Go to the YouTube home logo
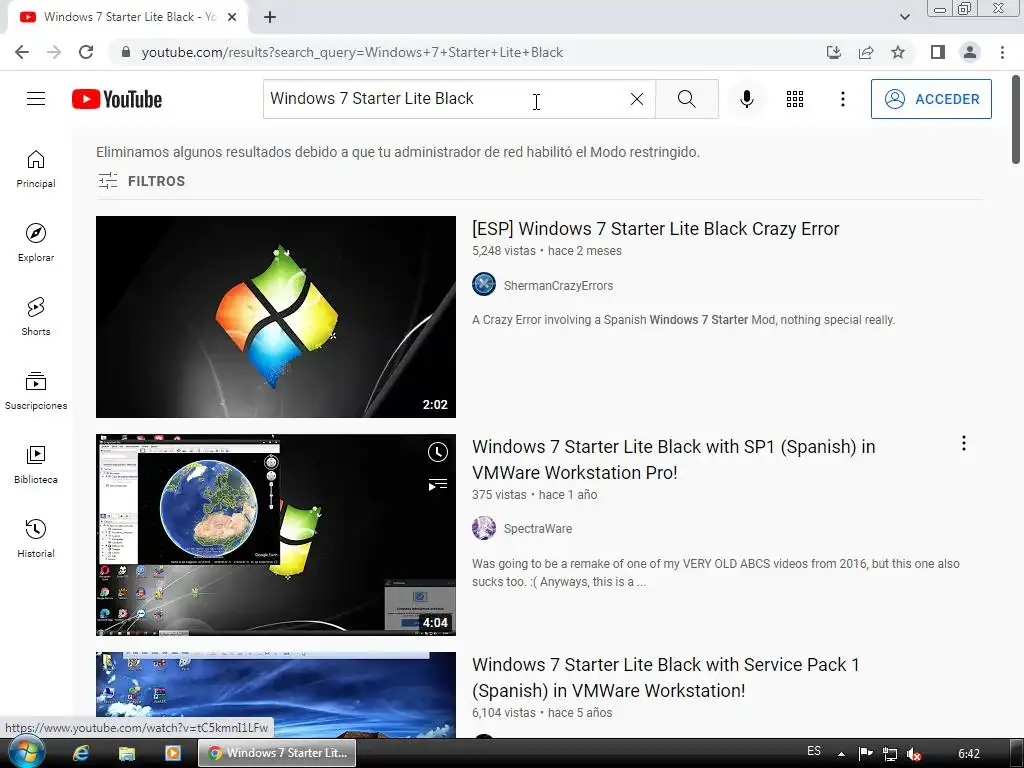The height and width of the screenshot is (768, 1024). click(x=117, y=99)
